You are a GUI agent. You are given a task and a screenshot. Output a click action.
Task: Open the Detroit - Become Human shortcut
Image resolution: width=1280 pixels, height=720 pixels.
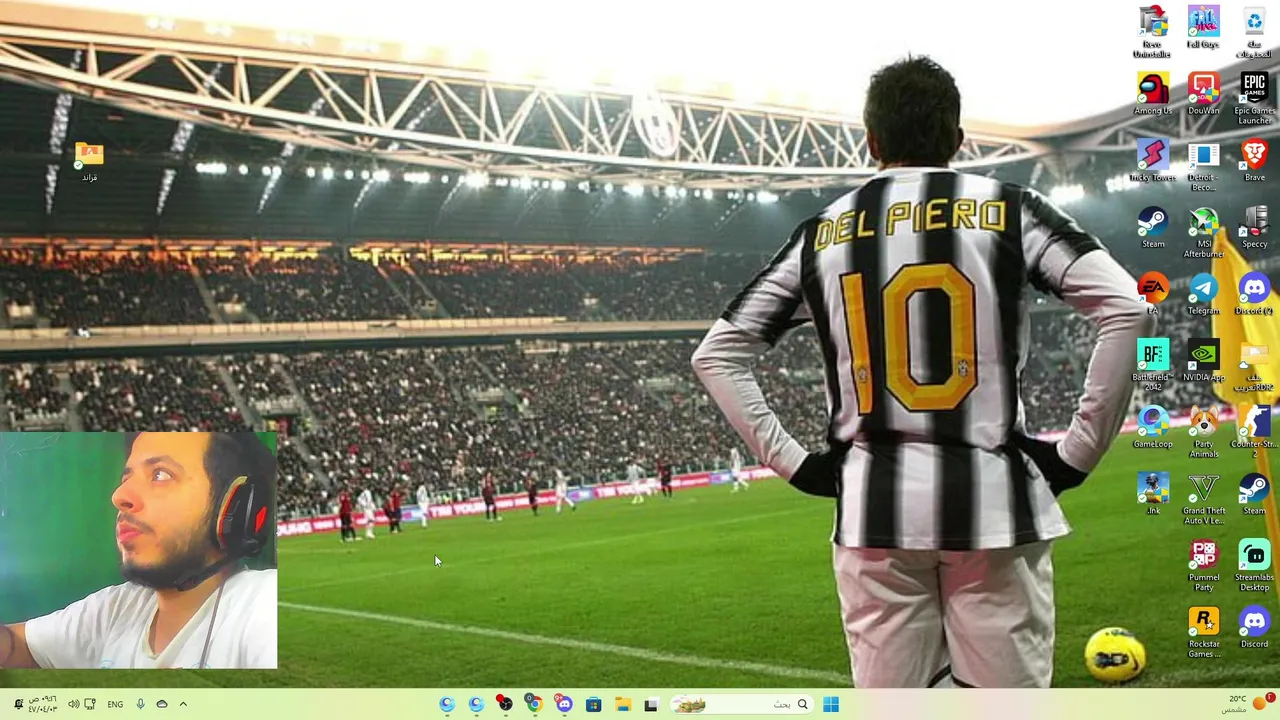click(1203, 165)
